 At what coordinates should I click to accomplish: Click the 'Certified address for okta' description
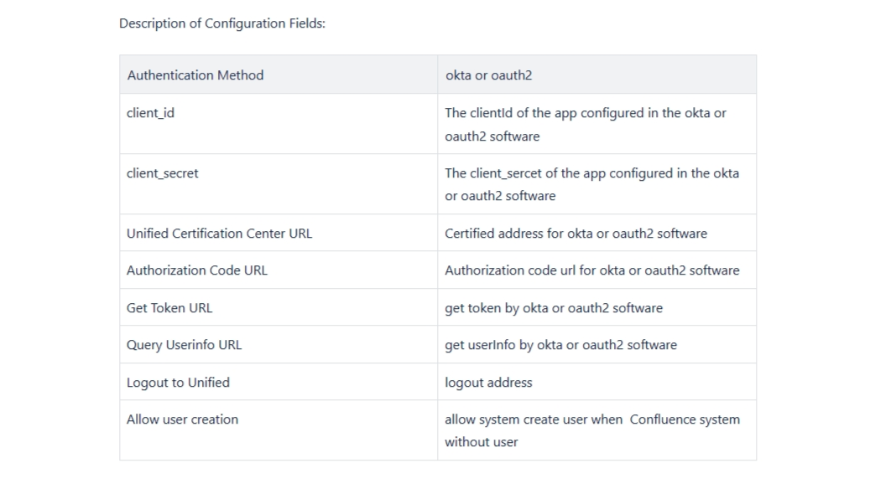point(575,233)
